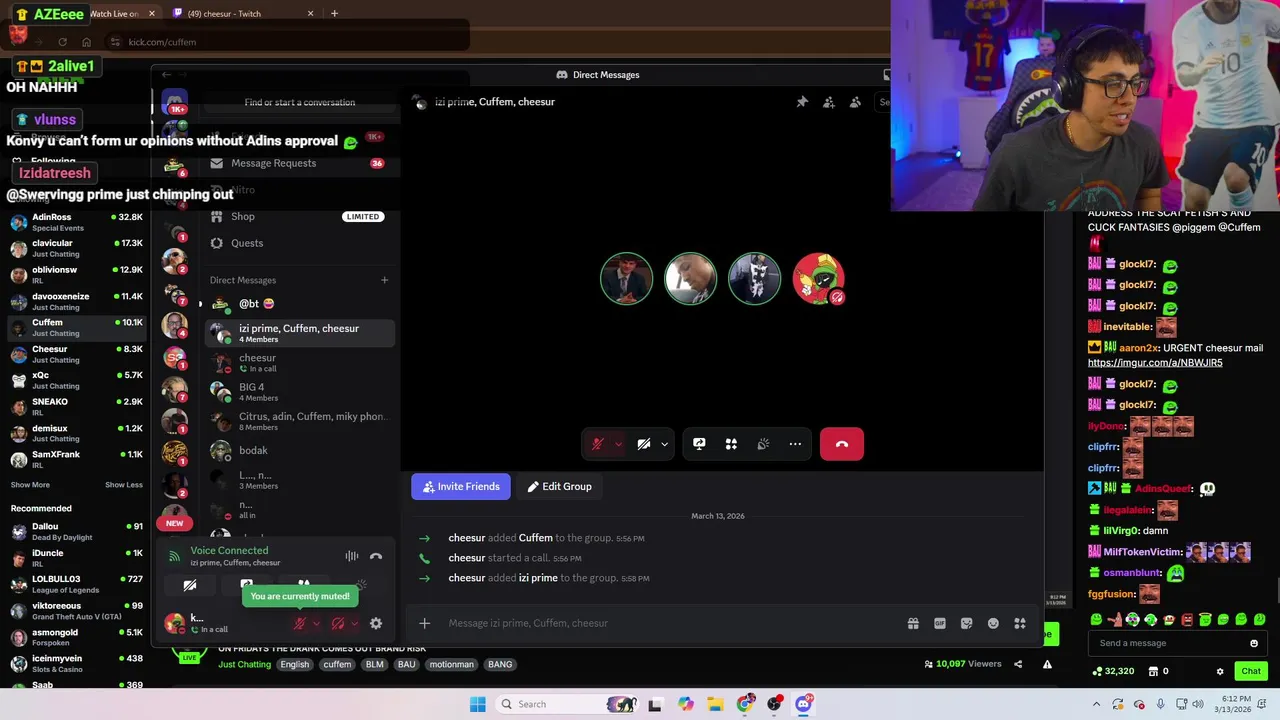
Task: Open the BIG 4 group DM
Action: point(298,392)
